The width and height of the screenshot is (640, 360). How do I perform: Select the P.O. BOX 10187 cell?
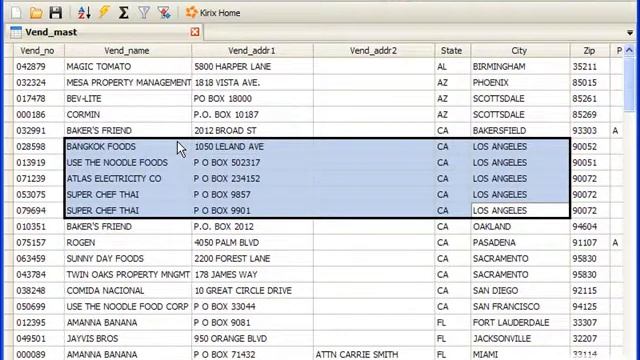coord(252,115)
